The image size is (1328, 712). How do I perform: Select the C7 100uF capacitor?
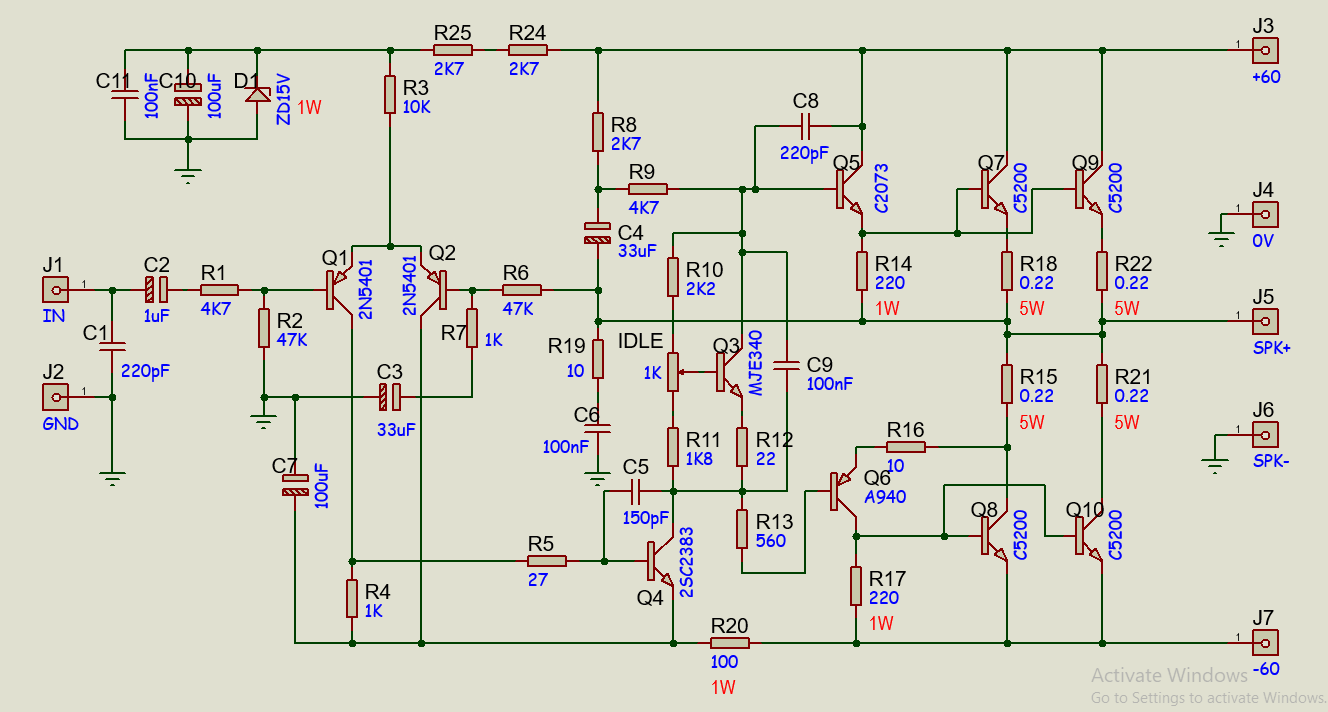tap(295, 487)
